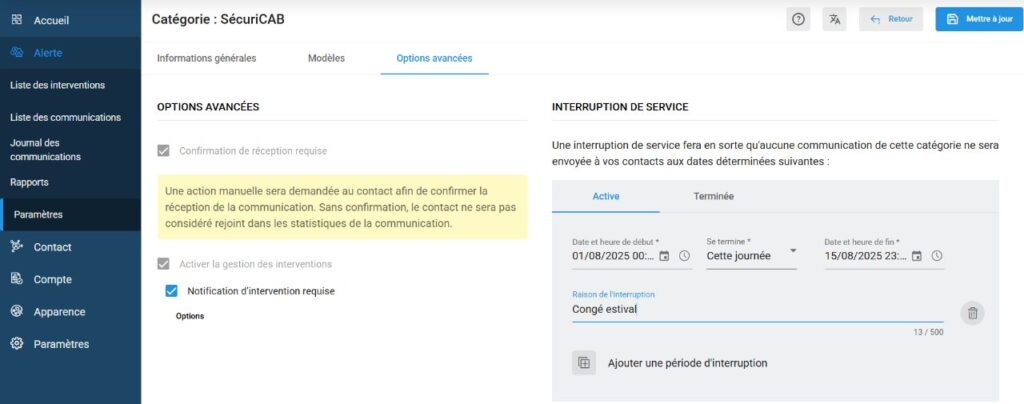This screenshot has width=1024, height=404.
Task: Open the start date calendar picker icon
Action: click(664, 256)
